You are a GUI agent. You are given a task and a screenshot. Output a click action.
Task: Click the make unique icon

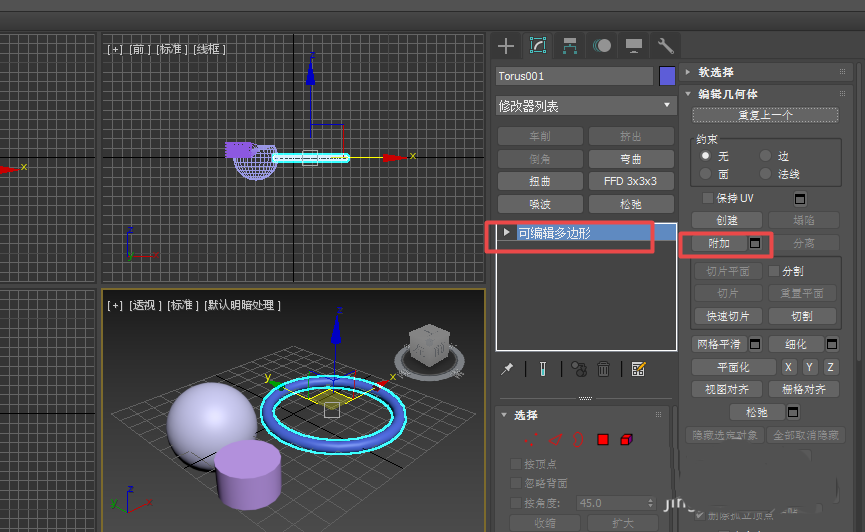click(x=579, y=369)
